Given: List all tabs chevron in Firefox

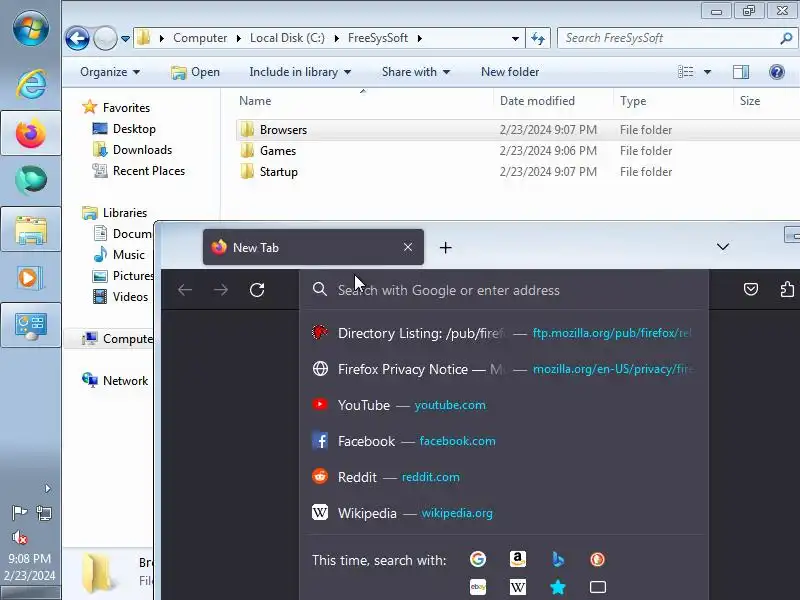Looking at the screenshot, I should [722, 247].
